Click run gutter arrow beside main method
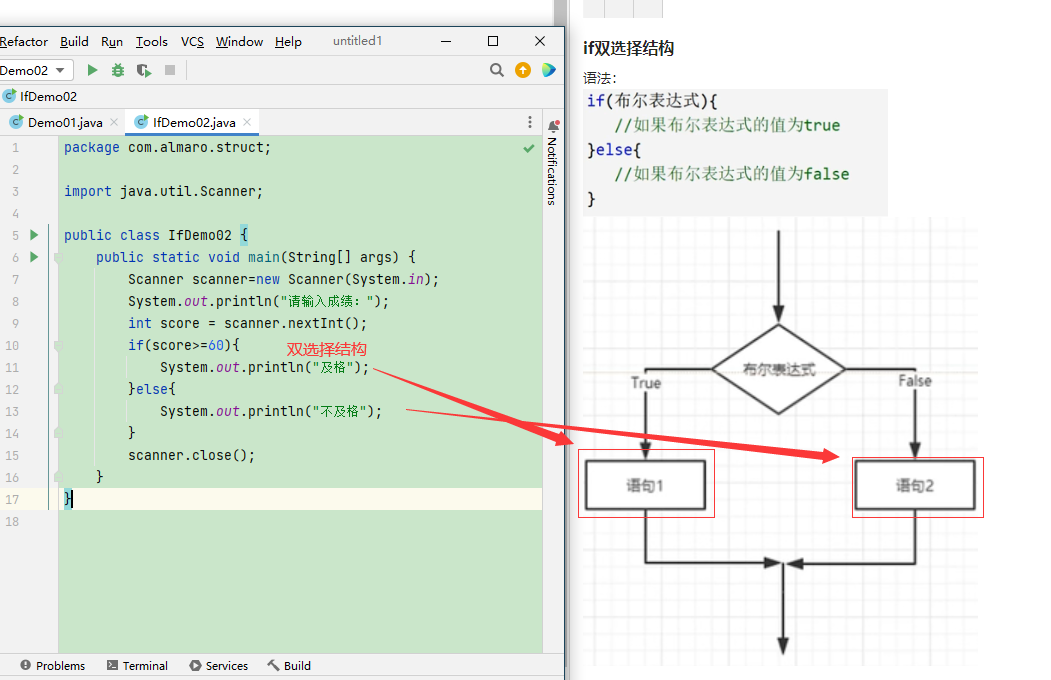This screenshot has width=1051, height=680. pos(34,257)
